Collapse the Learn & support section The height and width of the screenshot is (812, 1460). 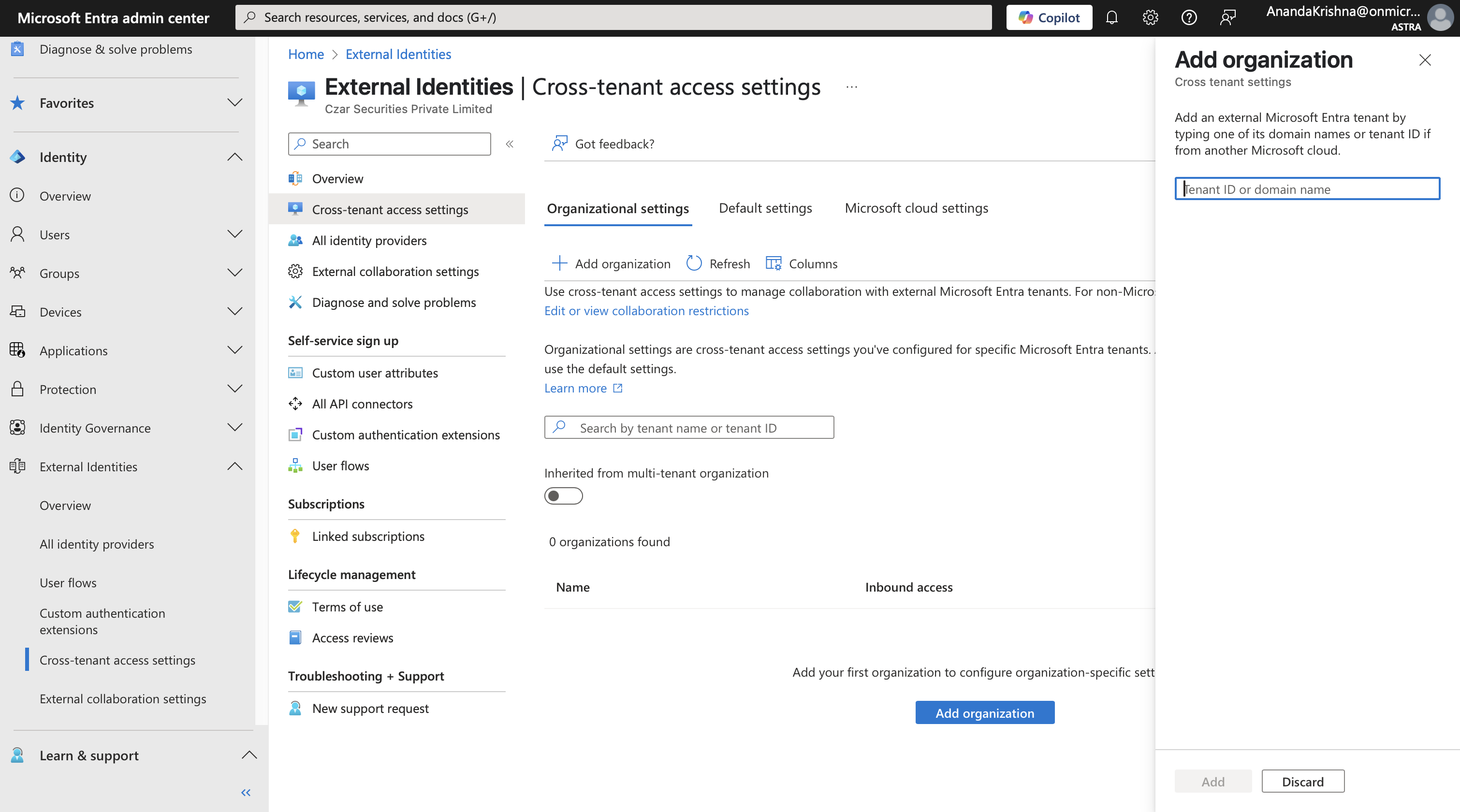point(249,755)
